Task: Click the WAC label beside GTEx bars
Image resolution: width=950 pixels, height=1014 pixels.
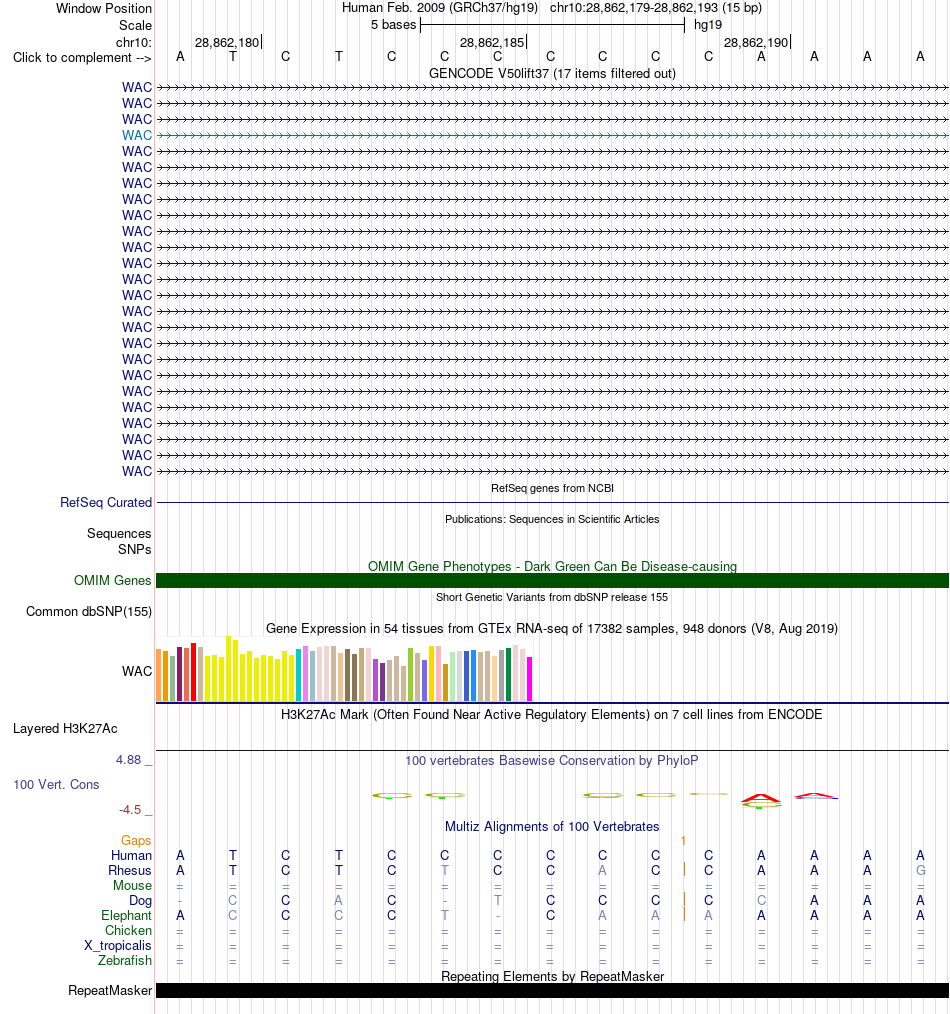Action: pyautogui.click(x=136, y=671)
